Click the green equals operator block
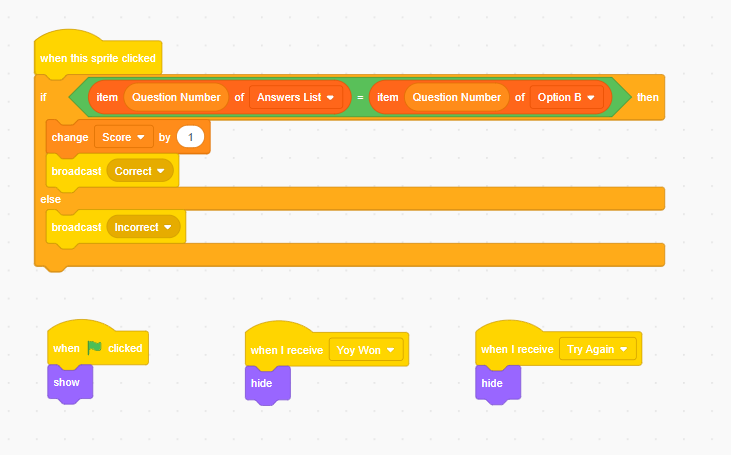This screenshot has width=731, height=455. tap(360, 97)
